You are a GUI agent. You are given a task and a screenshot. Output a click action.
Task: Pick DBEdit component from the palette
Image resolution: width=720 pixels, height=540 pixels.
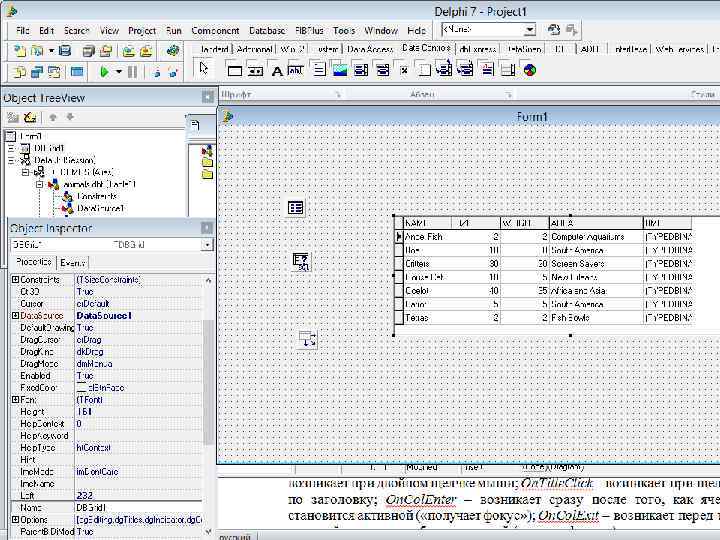click(x=295, y=70)
